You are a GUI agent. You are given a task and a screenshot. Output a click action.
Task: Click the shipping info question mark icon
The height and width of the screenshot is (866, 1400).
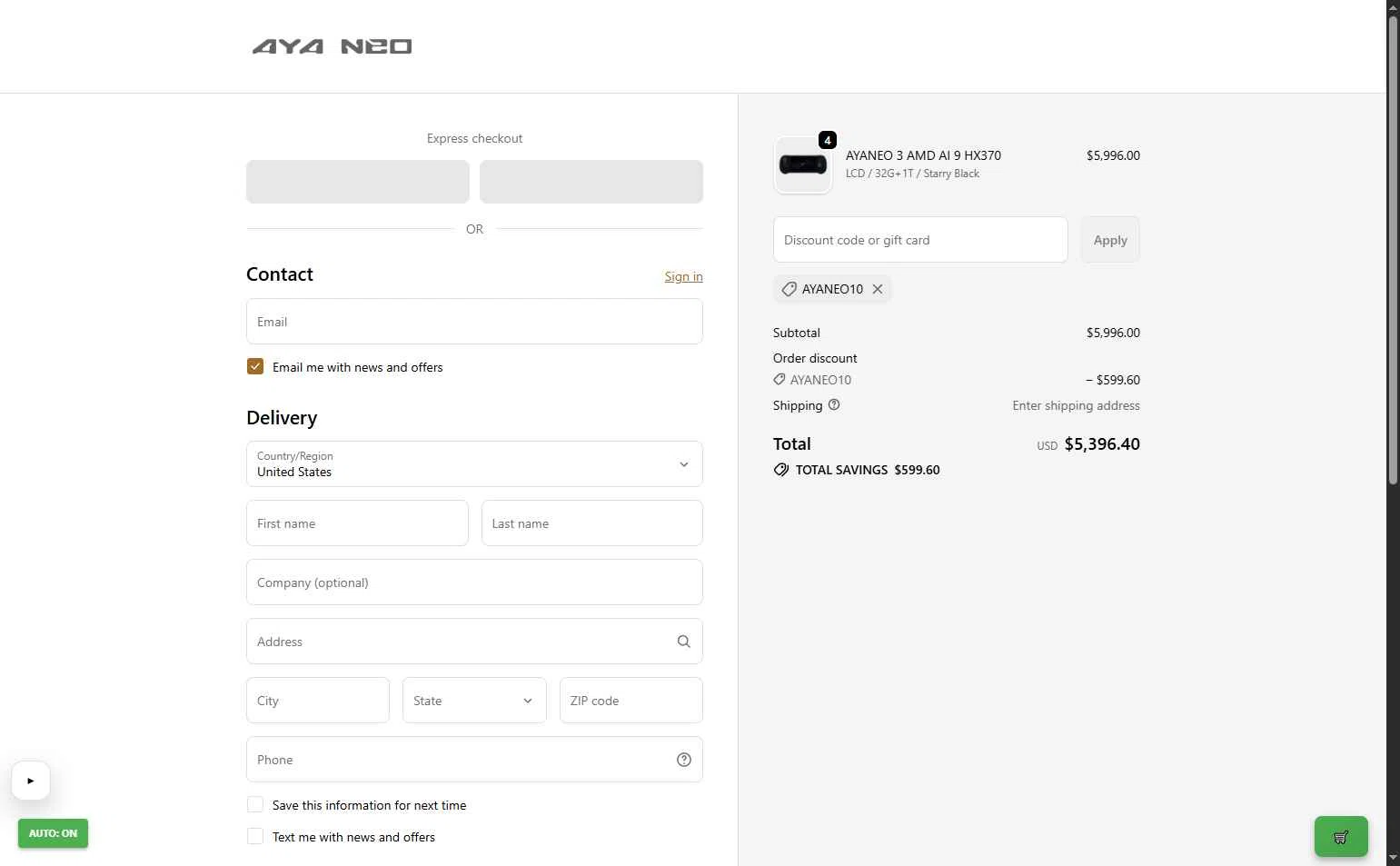pyautogui.click(x=834, y=405)
